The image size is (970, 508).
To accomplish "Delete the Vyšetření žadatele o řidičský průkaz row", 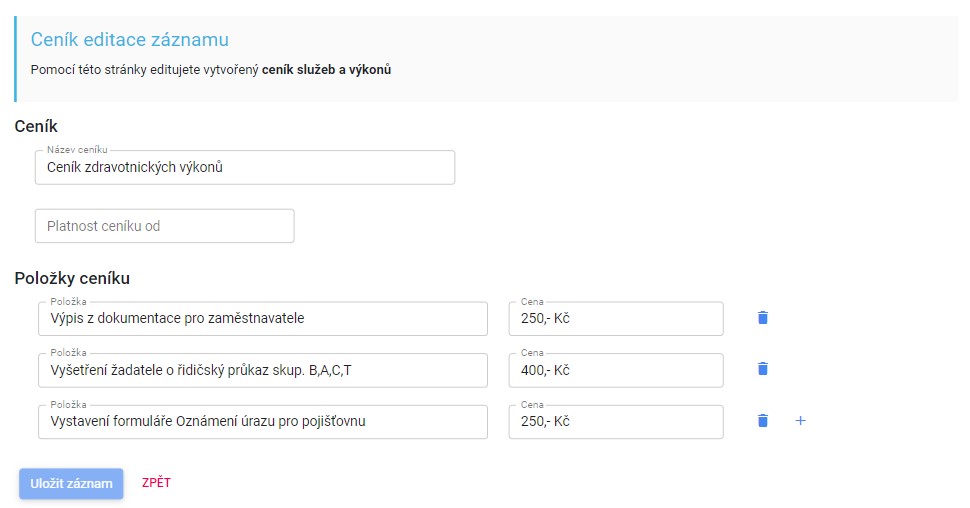I will pyautogui.click(x=763, y=369).
